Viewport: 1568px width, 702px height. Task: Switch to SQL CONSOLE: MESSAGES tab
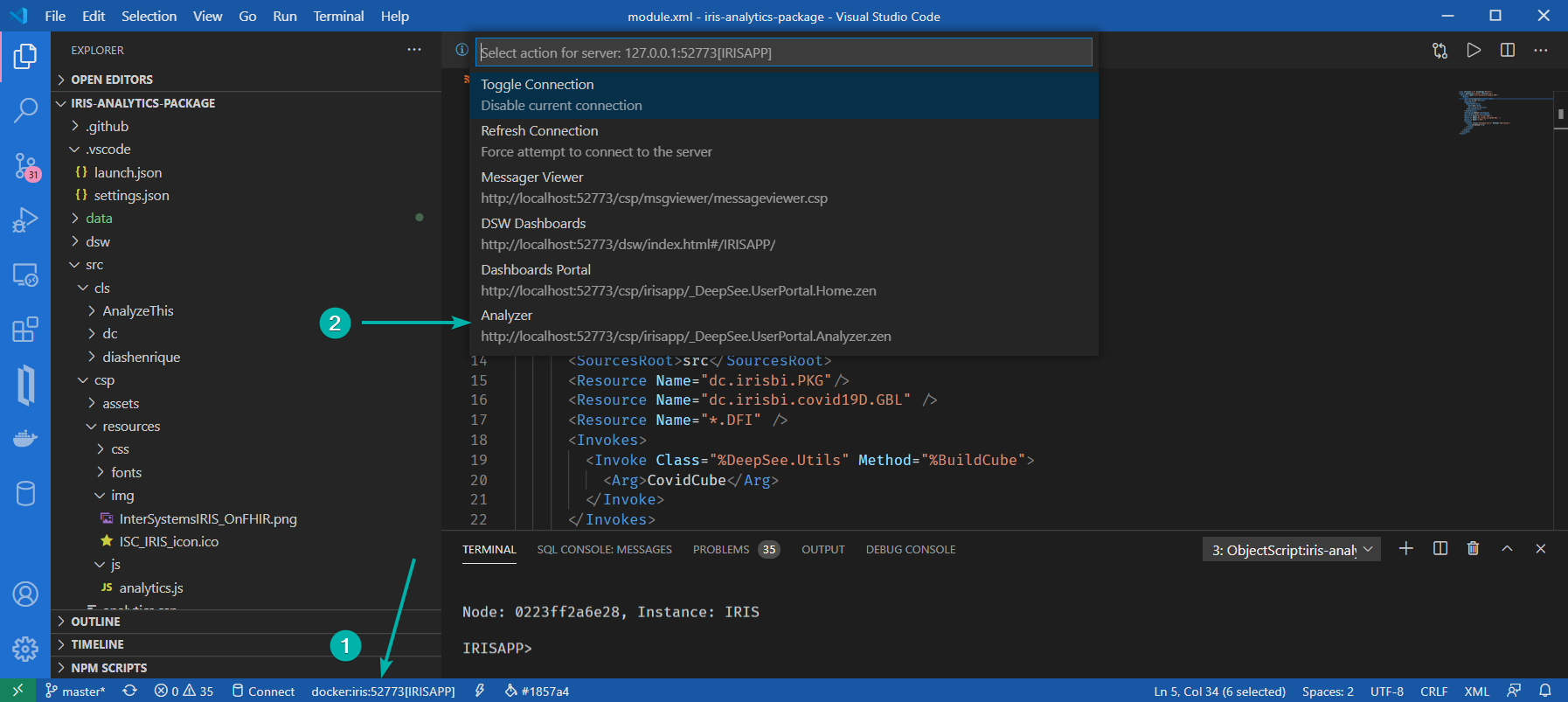point(604,550)
